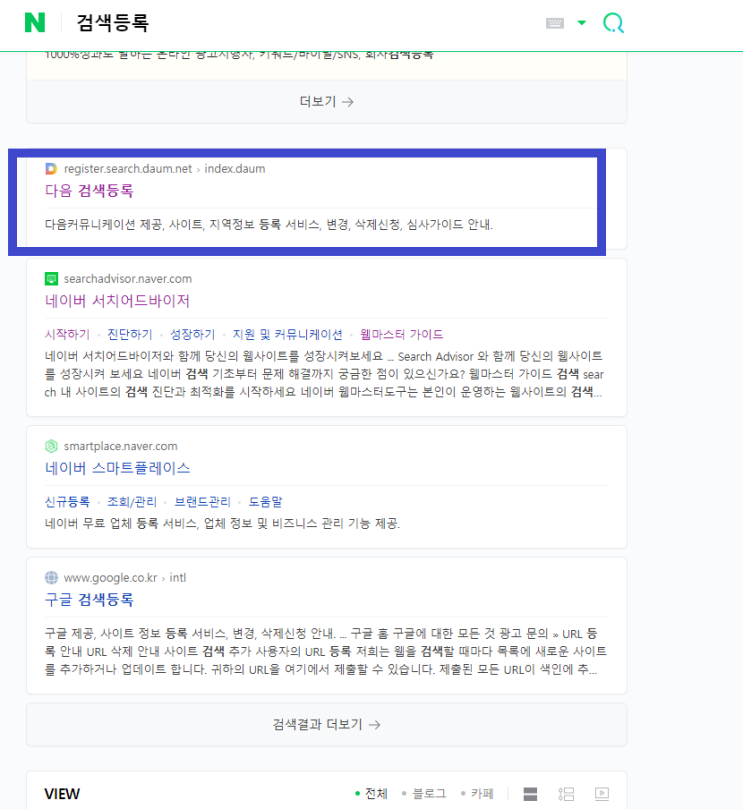Switch to card view layout icon
Image resolution: width=743 pixels, height=809 pixels.
pos(530,794)
